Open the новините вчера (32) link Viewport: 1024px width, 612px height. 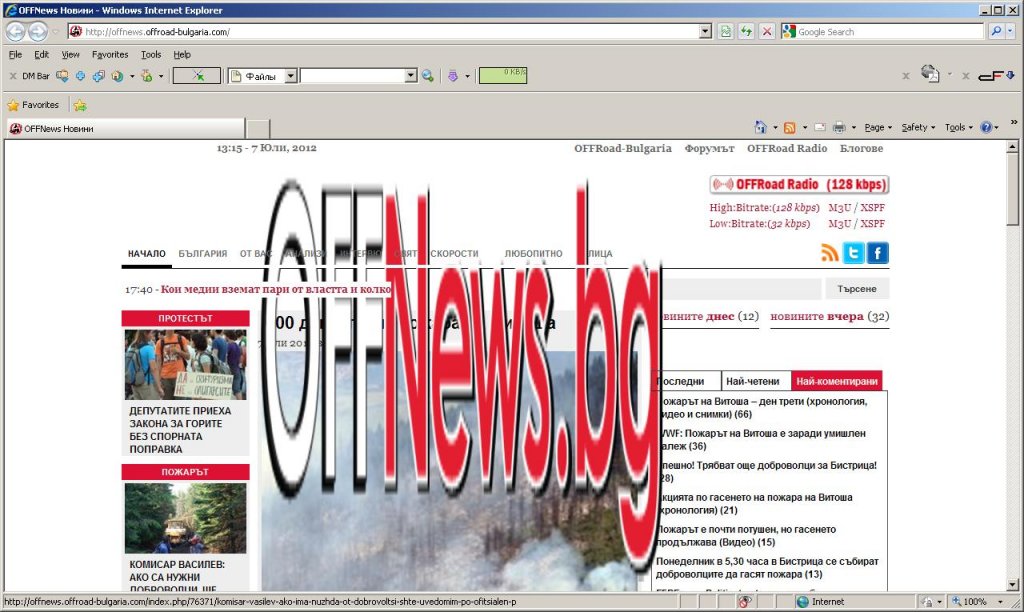click(x=829, y=316)
